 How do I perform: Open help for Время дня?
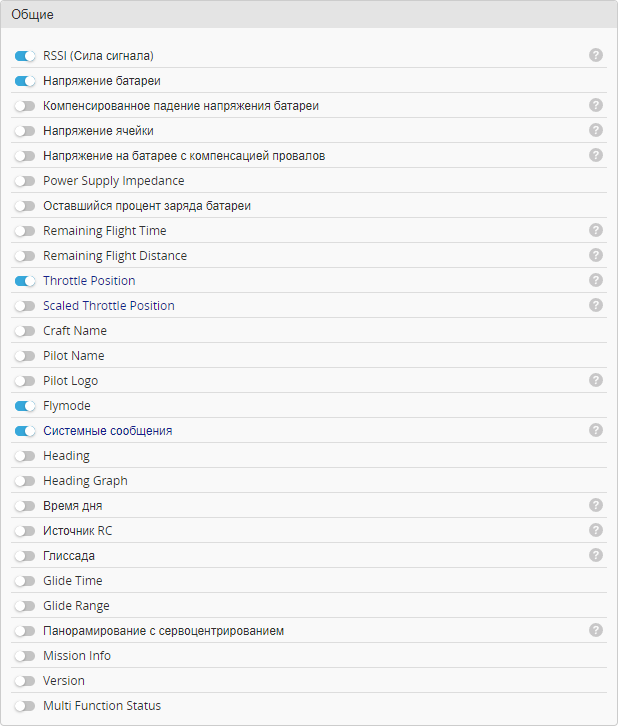596,505
